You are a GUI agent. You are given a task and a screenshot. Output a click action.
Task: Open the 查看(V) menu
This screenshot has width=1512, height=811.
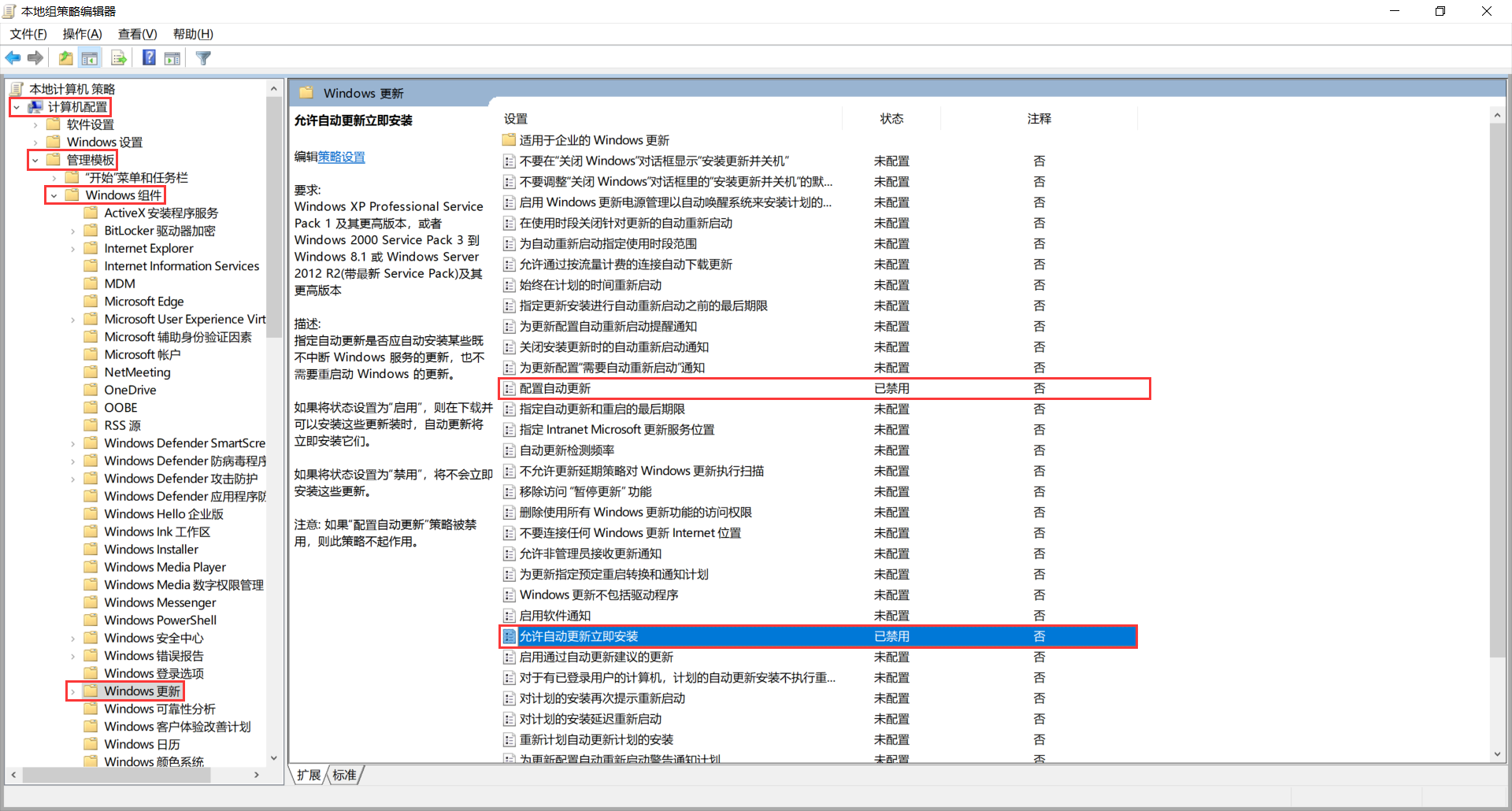point(137,34)
